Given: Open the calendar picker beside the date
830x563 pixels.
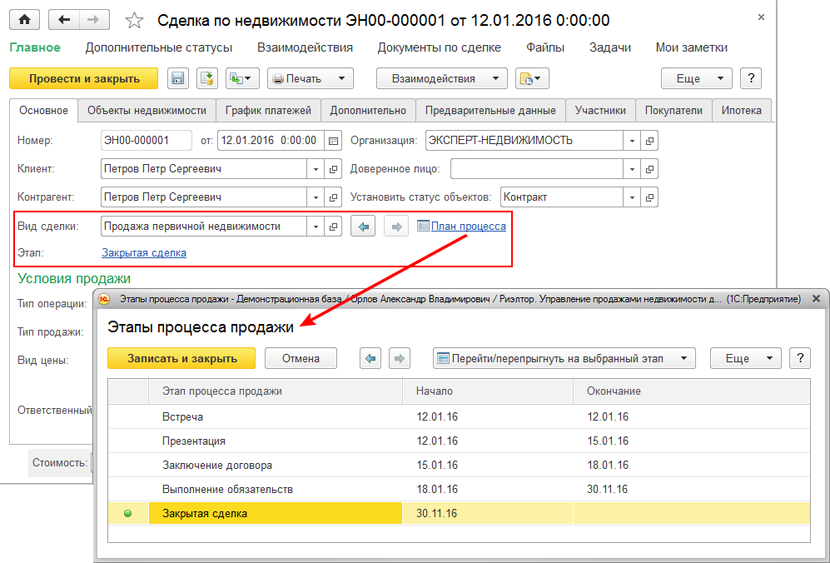Looking at the screenshot, I should pos(333,141).
